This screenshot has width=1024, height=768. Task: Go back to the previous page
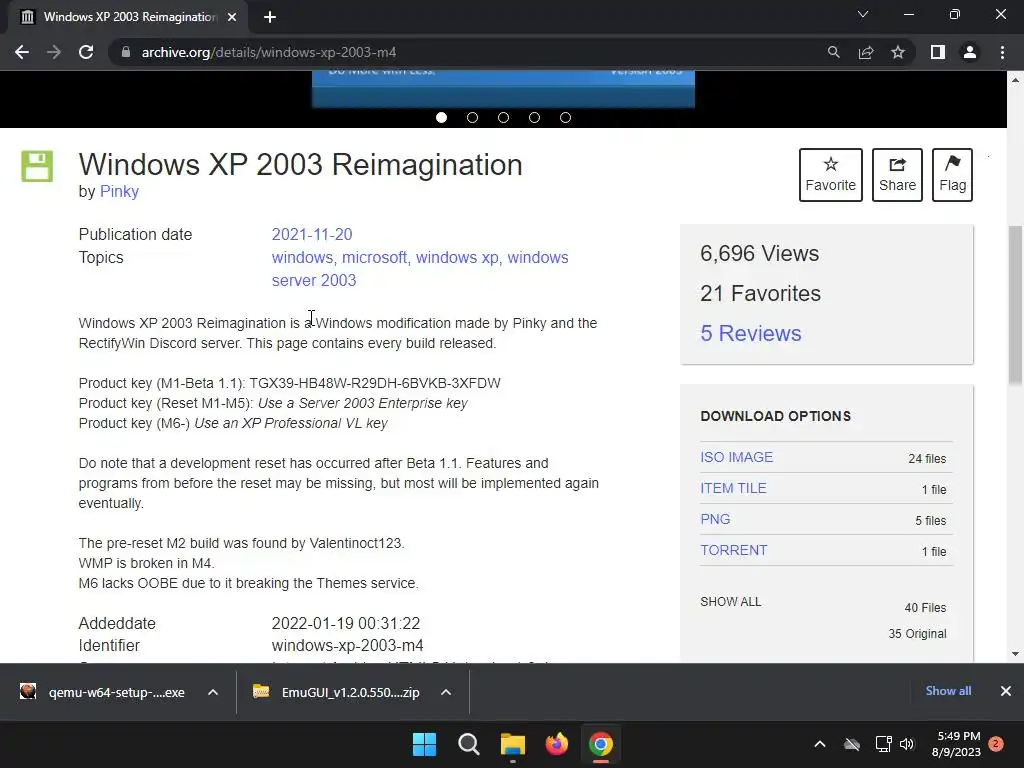pos(22,52)
